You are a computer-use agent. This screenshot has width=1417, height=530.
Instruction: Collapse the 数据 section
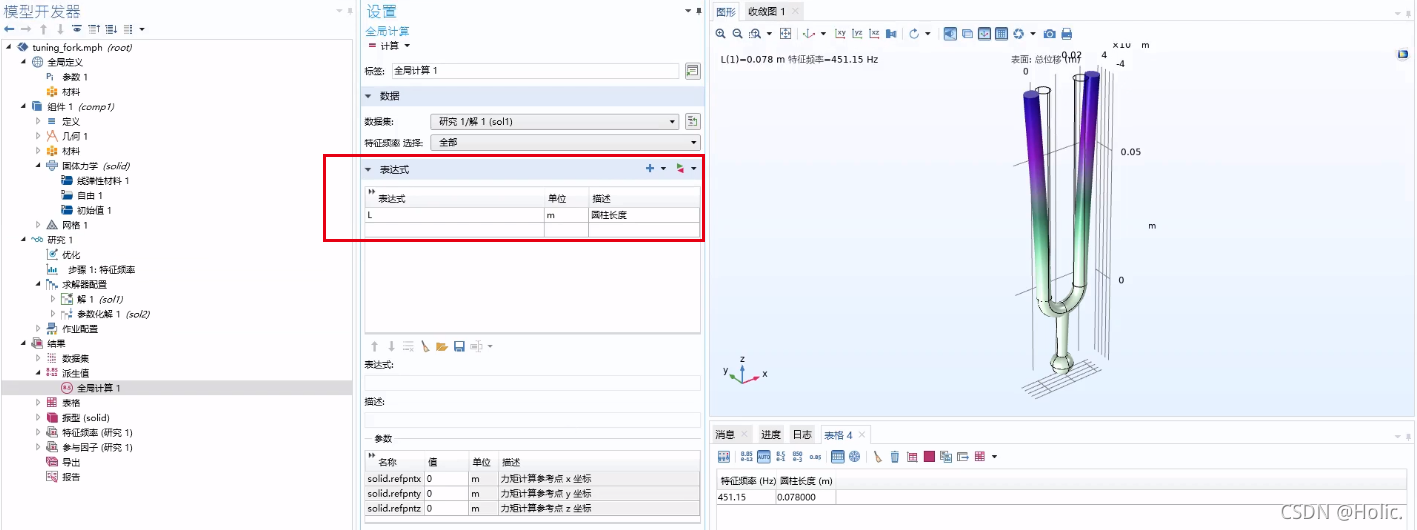click(368, 96)
